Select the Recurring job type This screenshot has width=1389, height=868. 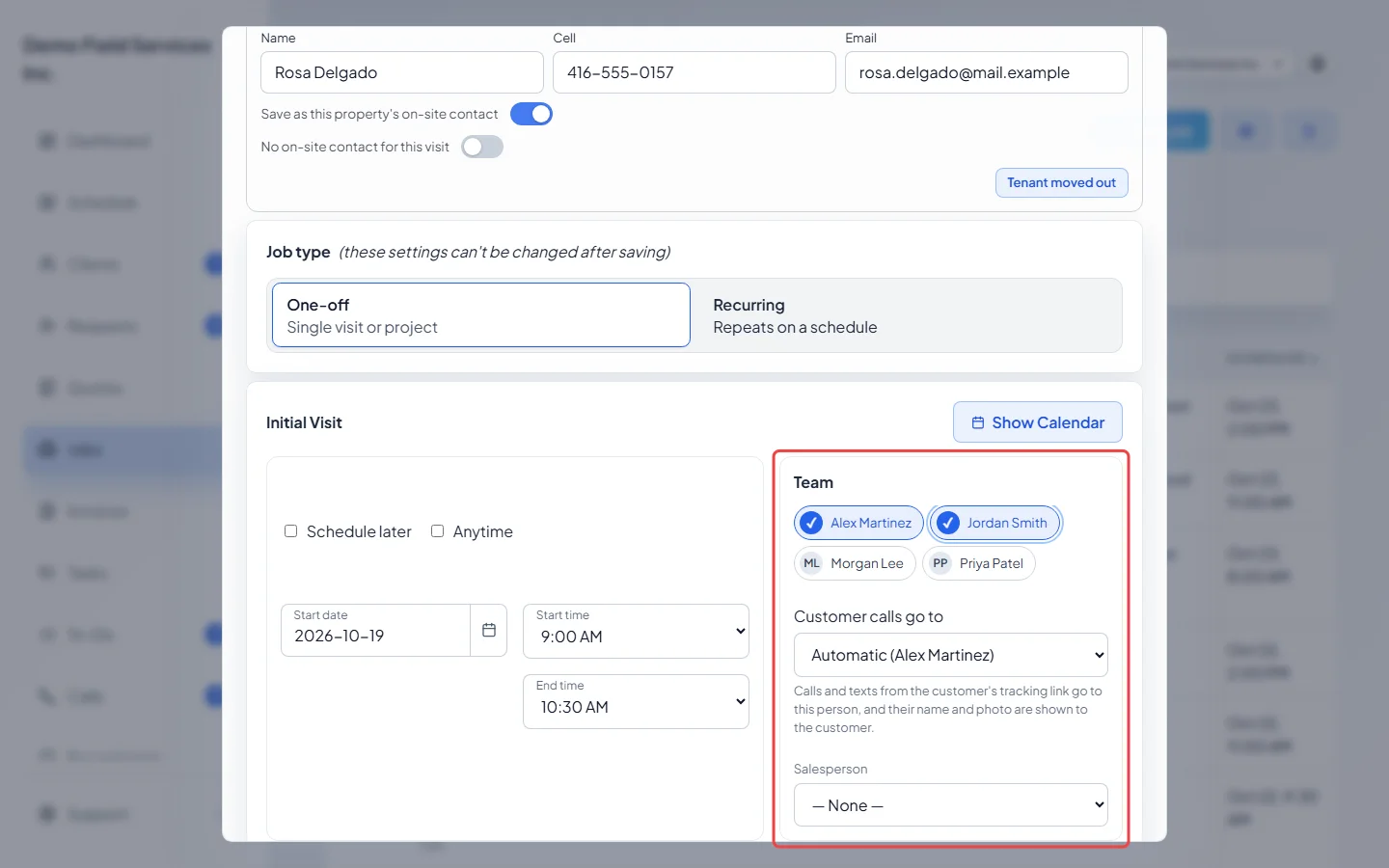(908, 315)
